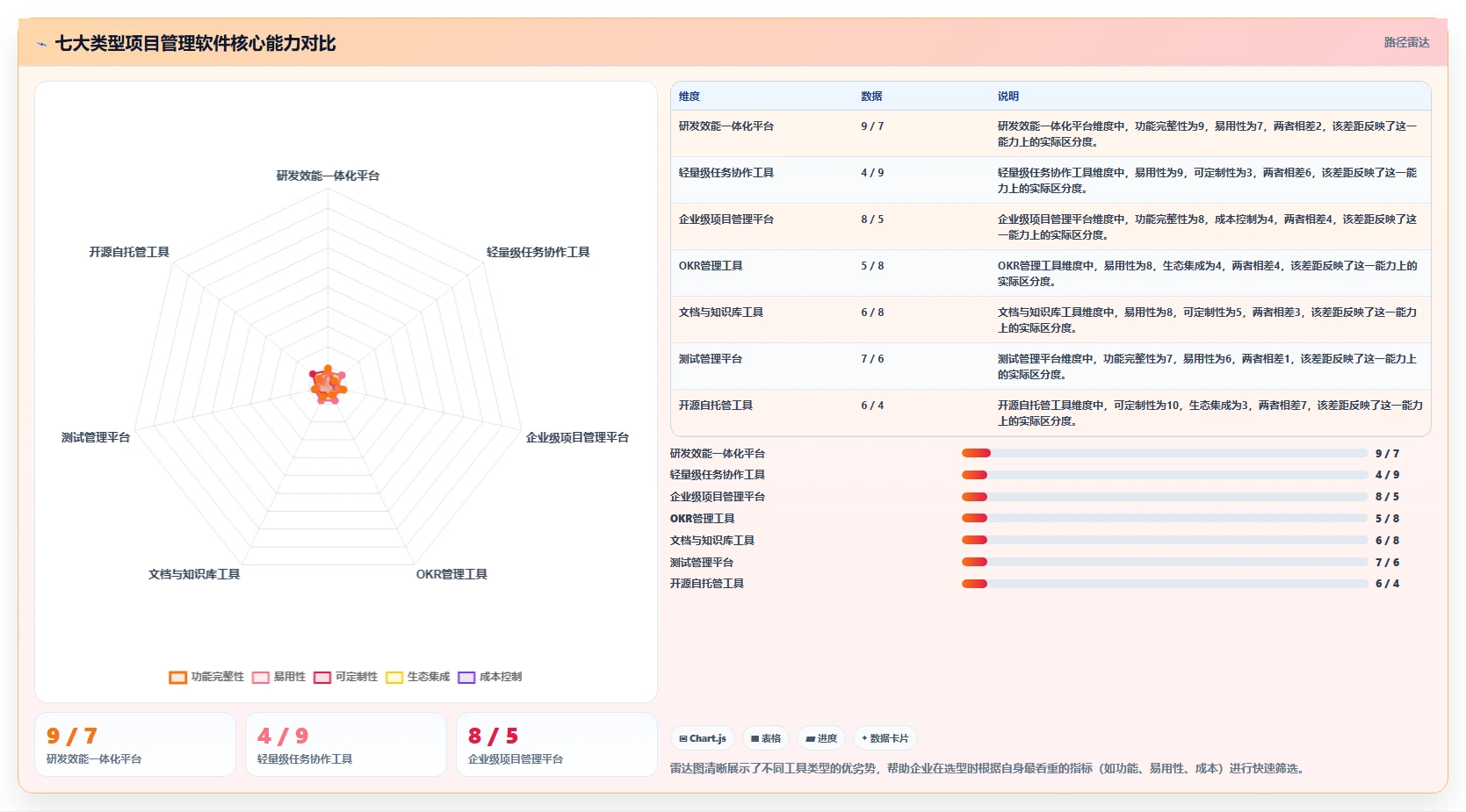Toggle the 成本控制 legend series
This screenshot has height=812, width=1466.
[489, 677]
